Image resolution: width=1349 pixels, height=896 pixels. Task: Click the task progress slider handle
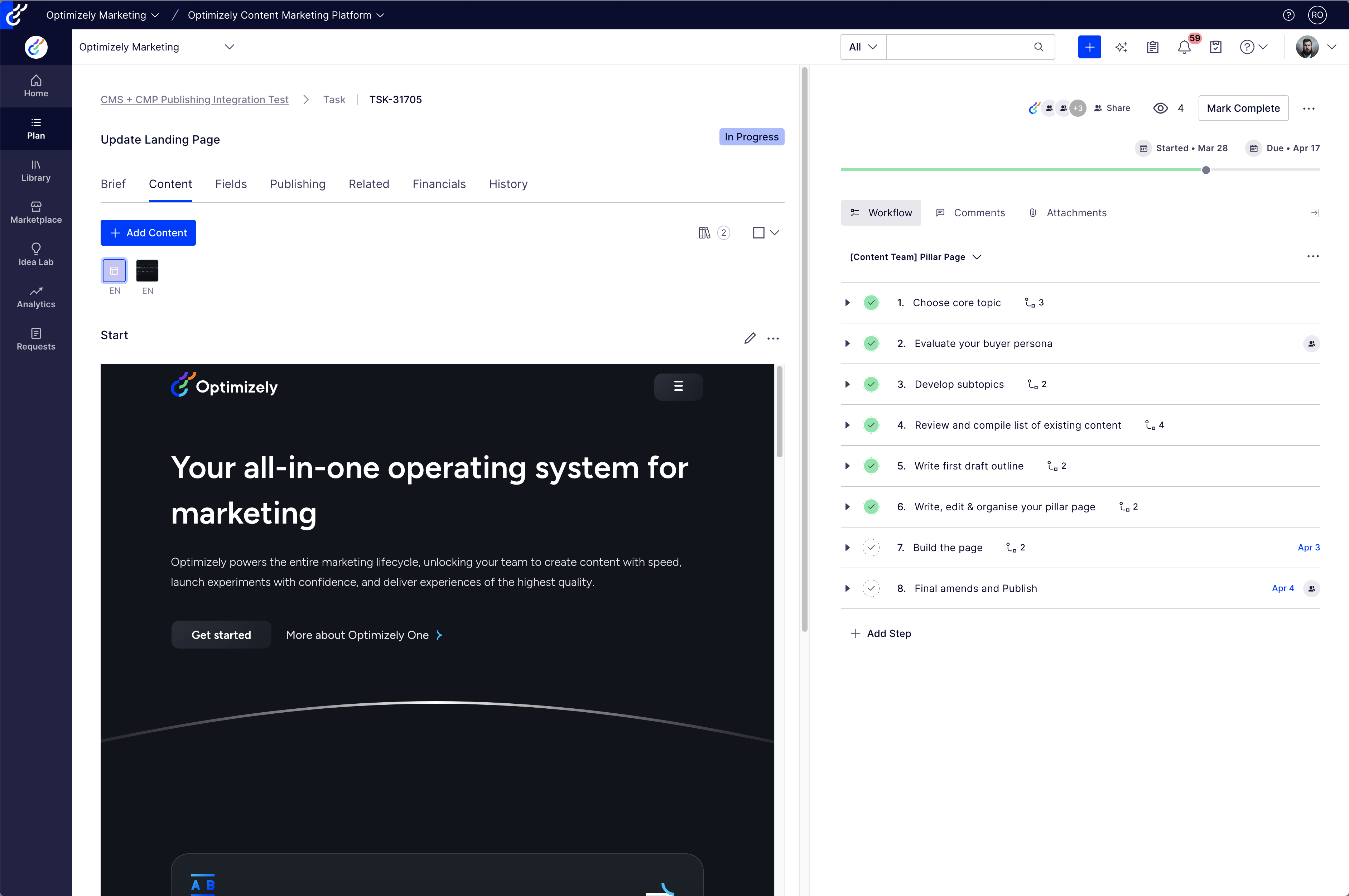pyautogui.click(x=1206, y=170)
